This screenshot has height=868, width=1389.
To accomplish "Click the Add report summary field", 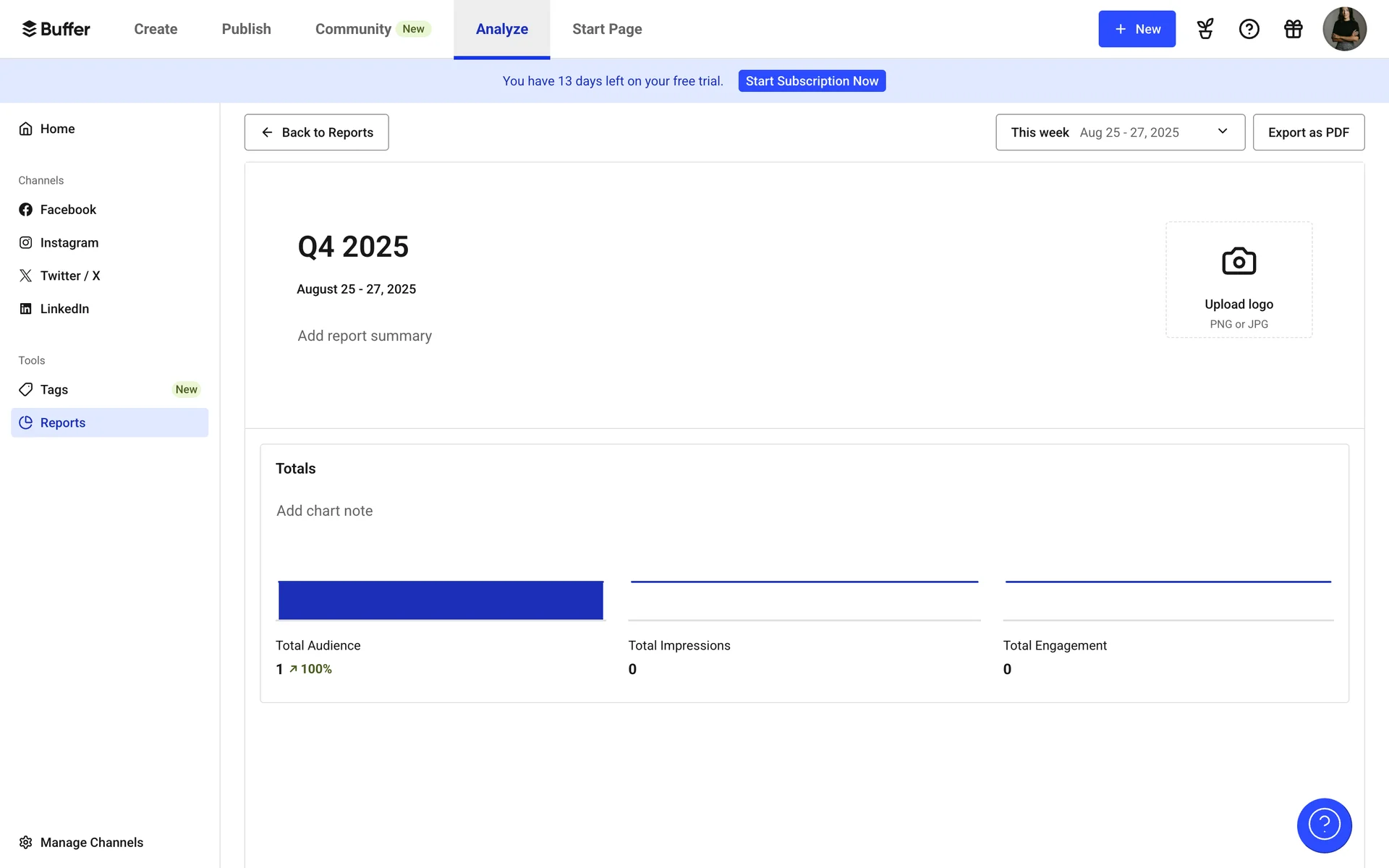I will click(x=365, y=336).
